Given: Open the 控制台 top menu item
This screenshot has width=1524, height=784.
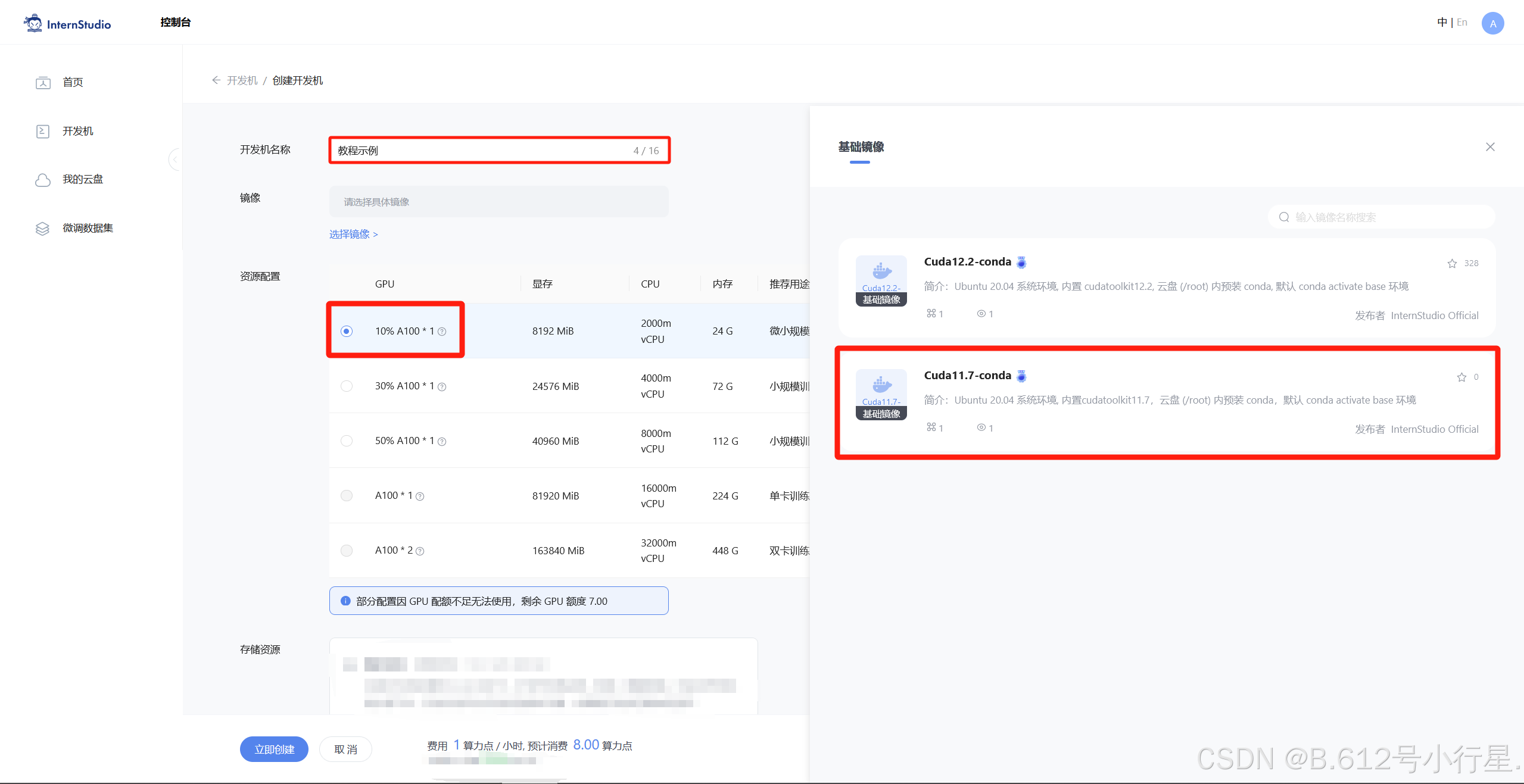Looking at the screenshot, I should coord(176,23).
